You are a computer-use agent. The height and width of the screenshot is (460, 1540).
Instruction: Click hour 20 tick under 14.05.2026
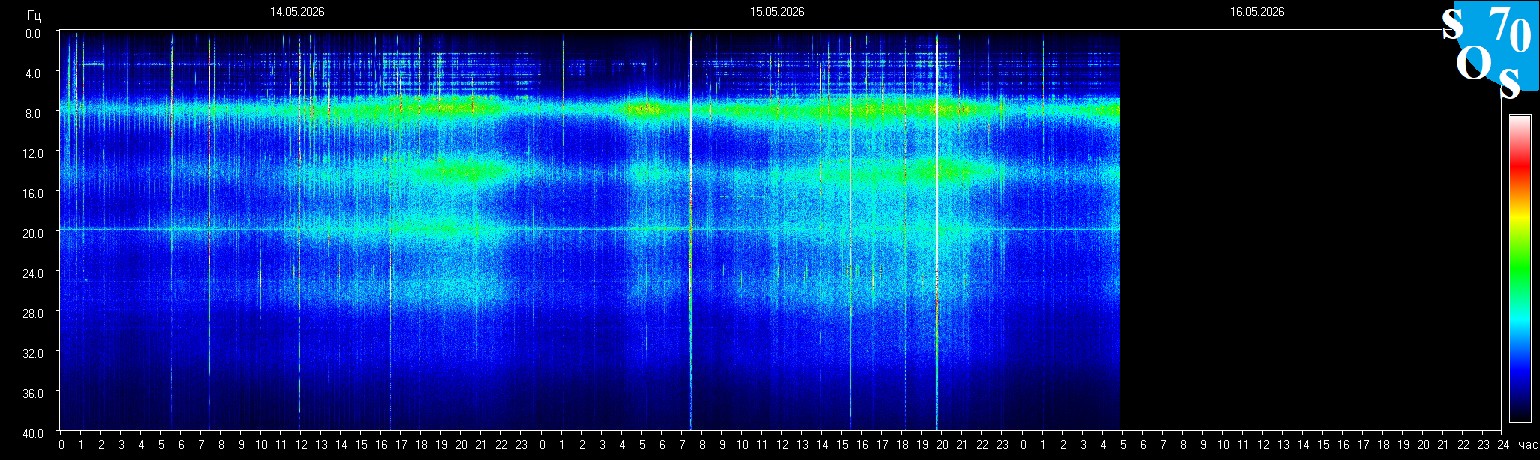pos(461,444)
